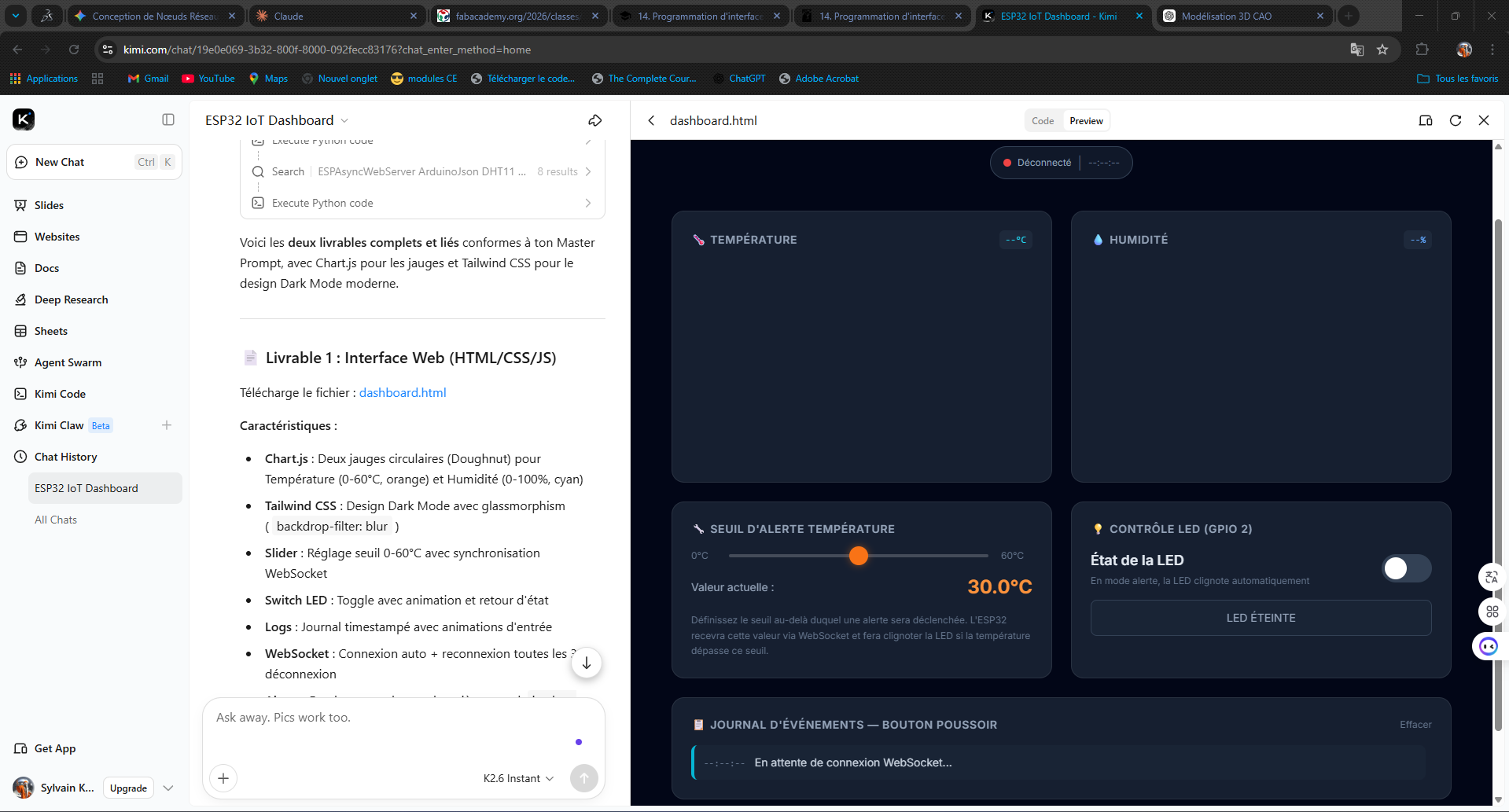Collapse the sidebar panel icon

[x=168, y=119]
